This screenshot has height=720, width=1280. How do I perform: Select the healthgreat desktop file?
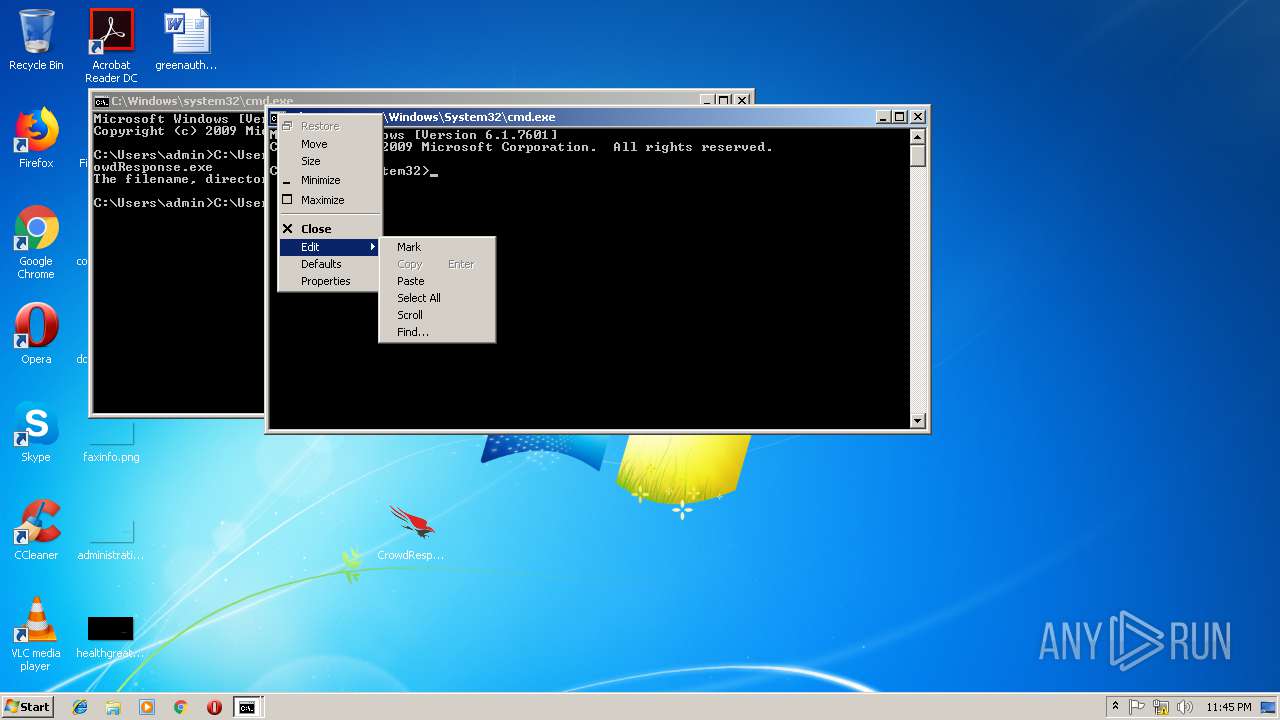(x=111, y=636)
